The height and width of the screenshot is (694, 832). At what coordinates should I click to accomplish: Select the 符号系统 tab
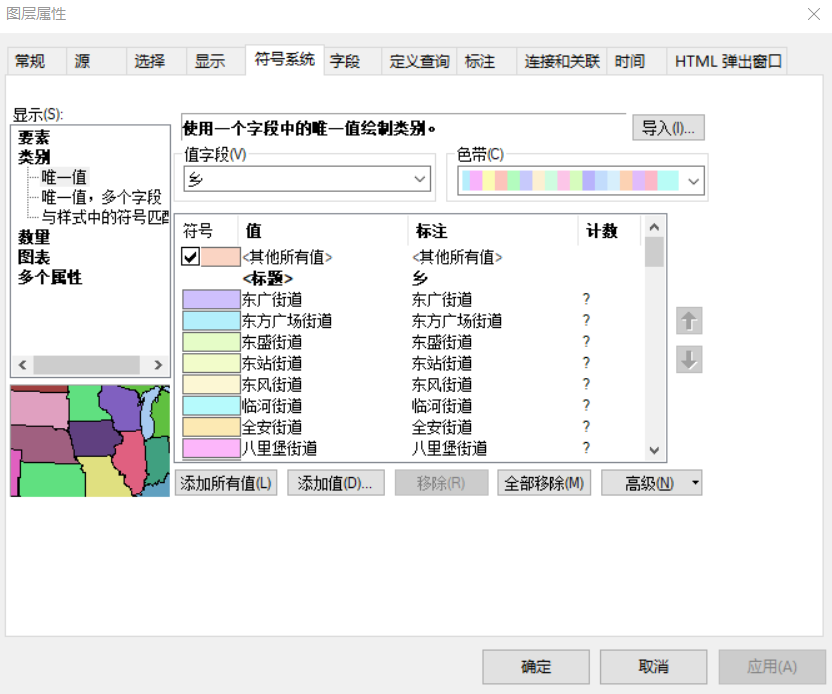(285, 59)
